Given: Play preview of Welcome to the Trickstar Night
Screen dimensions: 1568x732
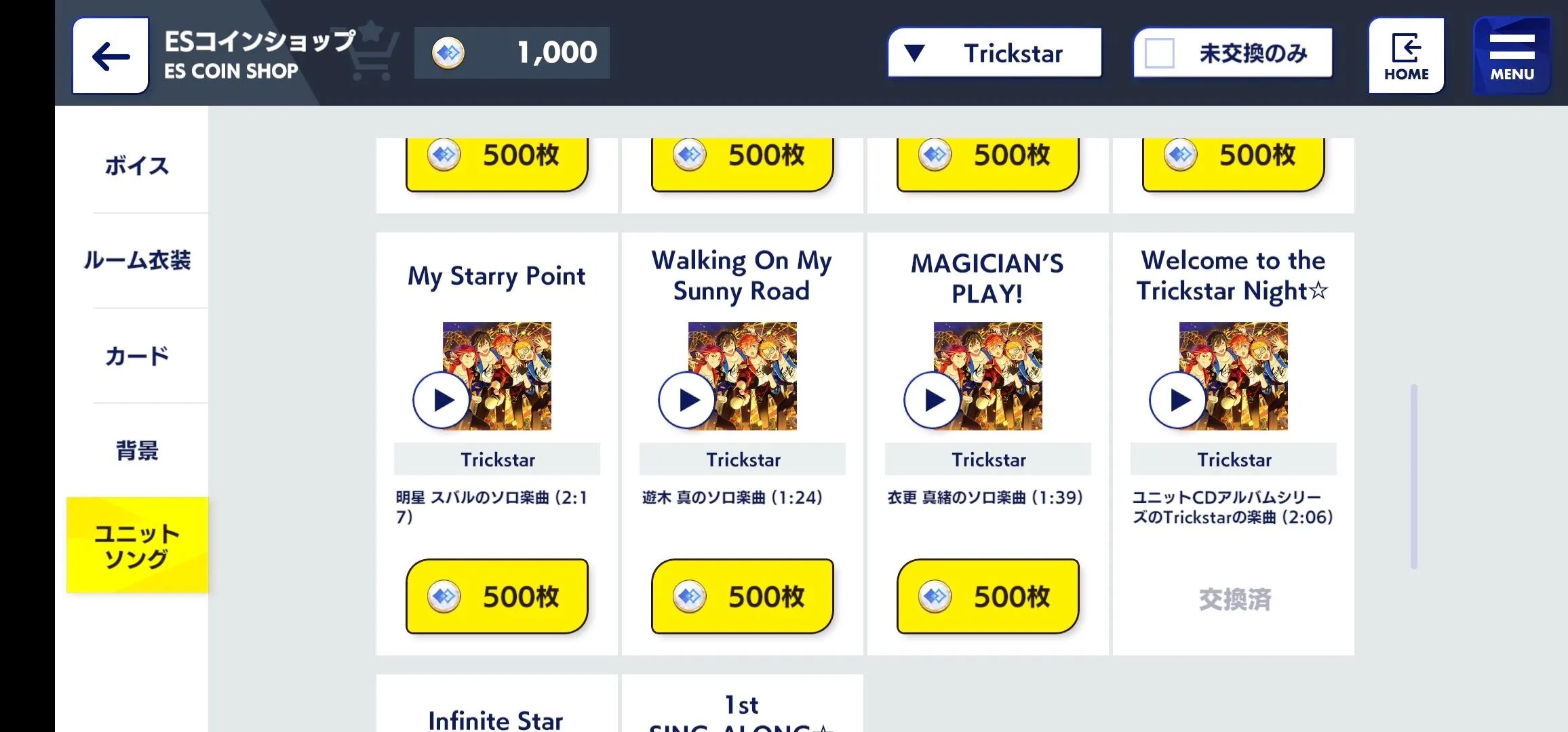Looking at the screenshot, I should (x=1178, y=400).
